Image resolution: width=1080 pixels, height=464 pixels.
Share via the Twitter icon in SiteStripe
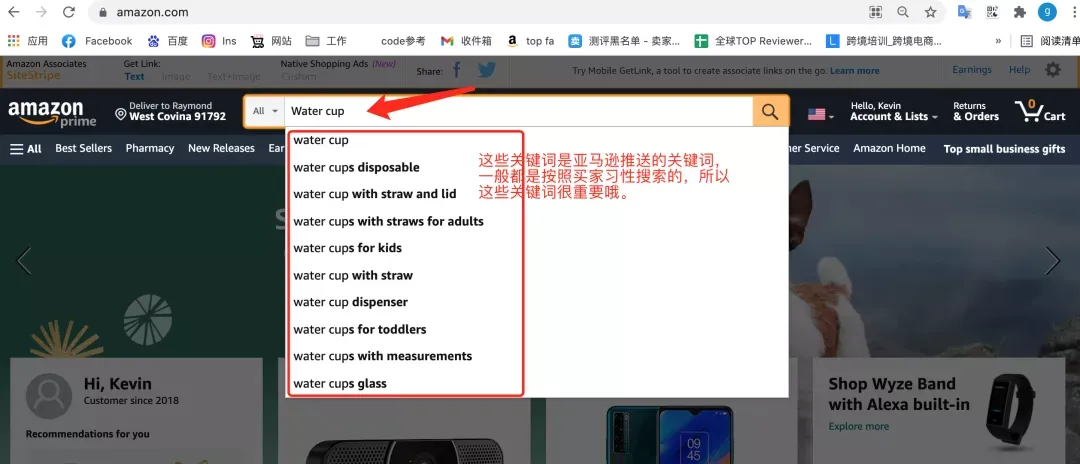[x=487, y=70]
